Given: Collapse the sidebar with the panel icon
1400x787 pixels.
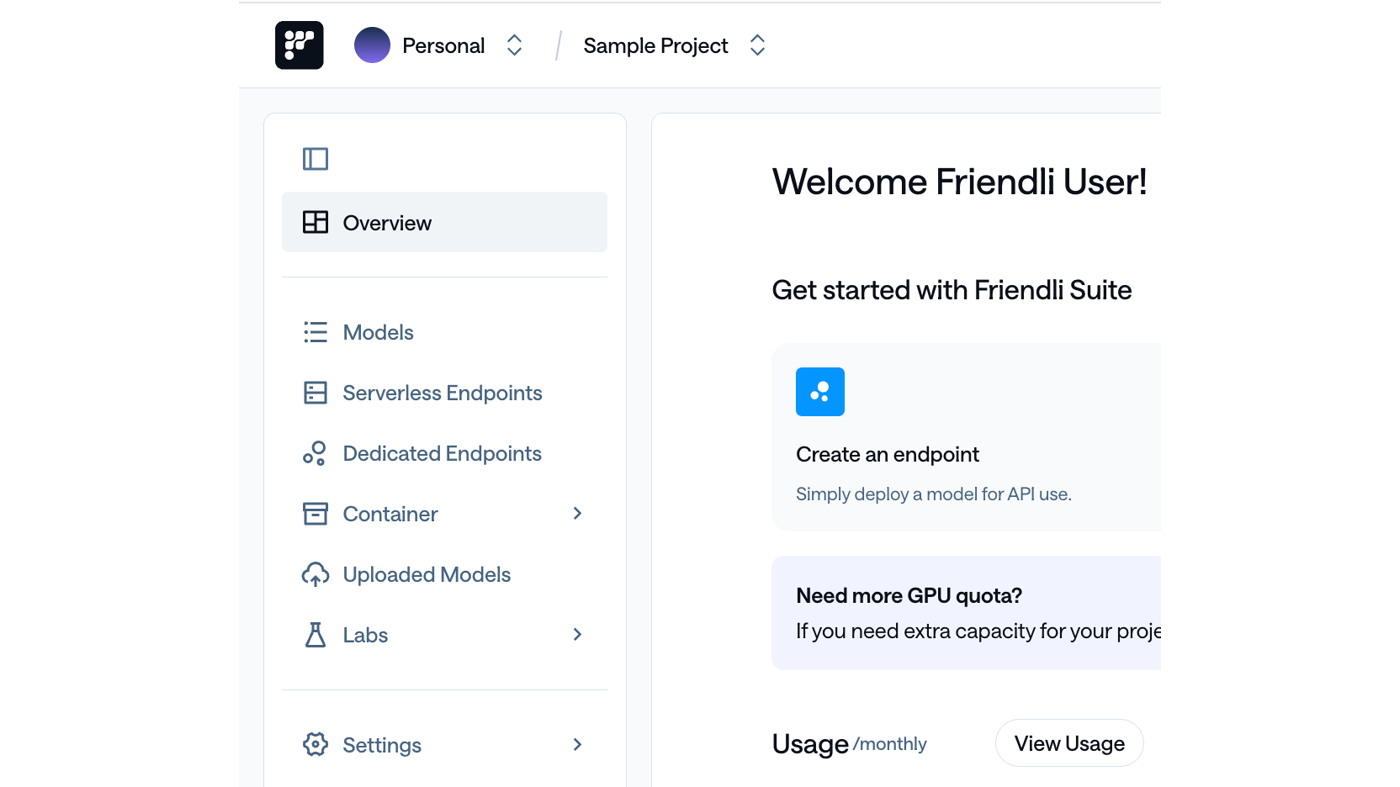Looking at the screenshot, I should [x=315, y=159].
